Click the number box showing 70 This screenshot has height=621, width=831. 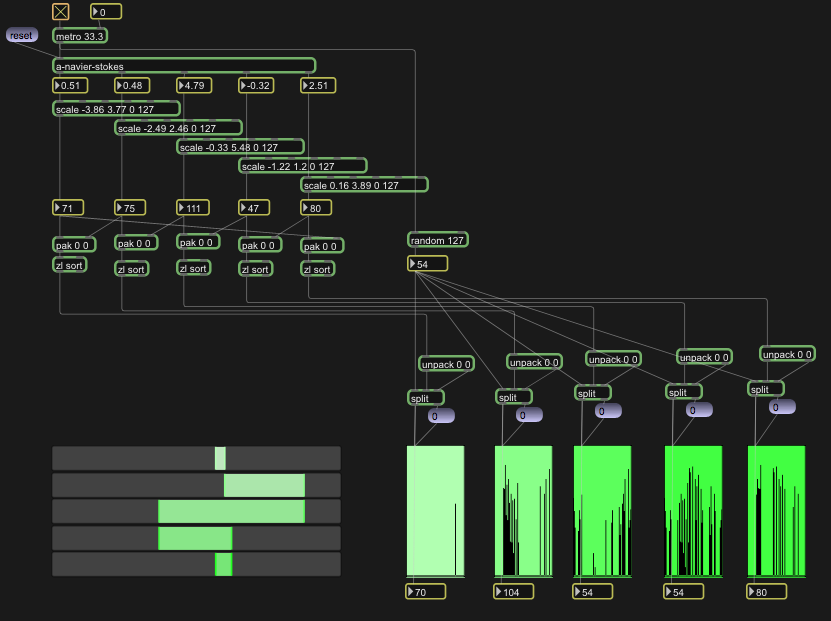click(430, 592)
